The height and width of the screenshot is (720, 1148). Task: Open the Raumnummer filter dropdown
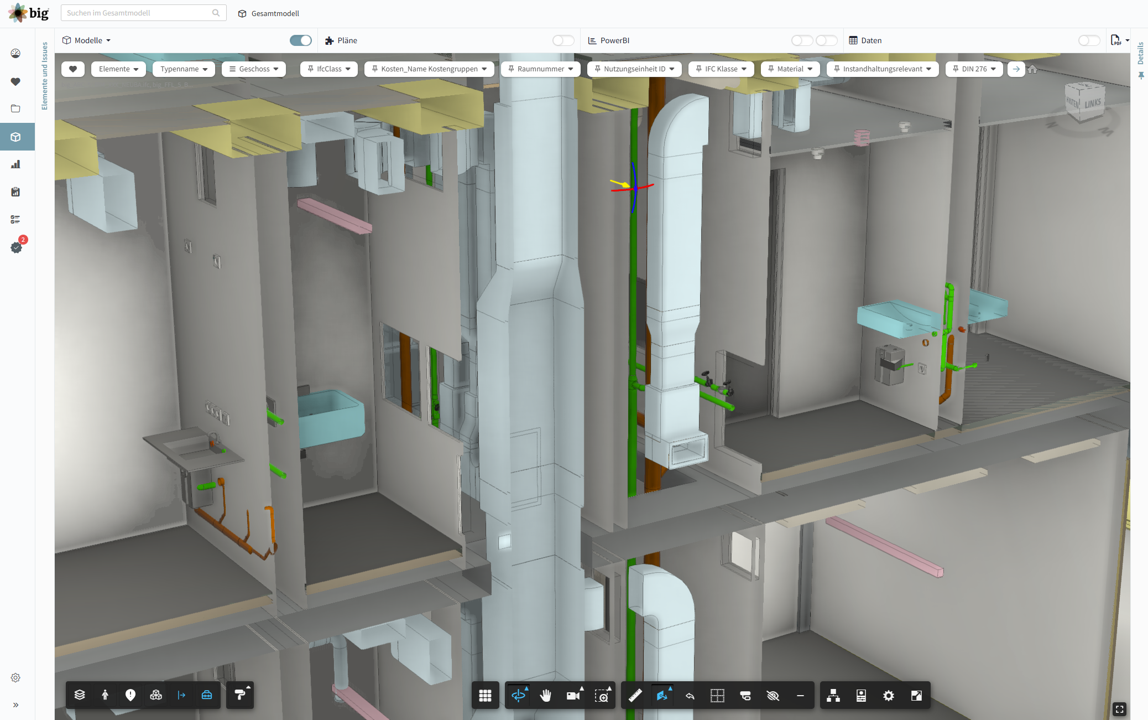pyautogui.click(x=540, y=69)
